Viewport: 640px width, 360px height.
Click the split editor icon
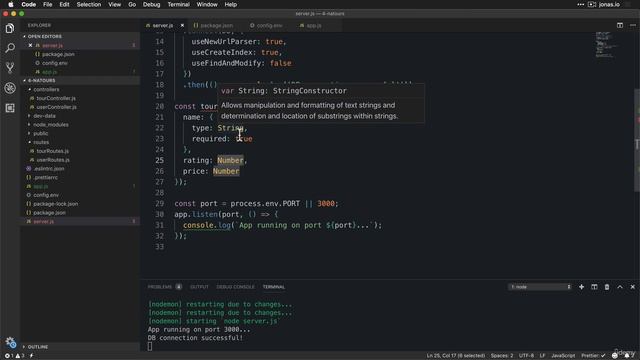coord(620,25)
